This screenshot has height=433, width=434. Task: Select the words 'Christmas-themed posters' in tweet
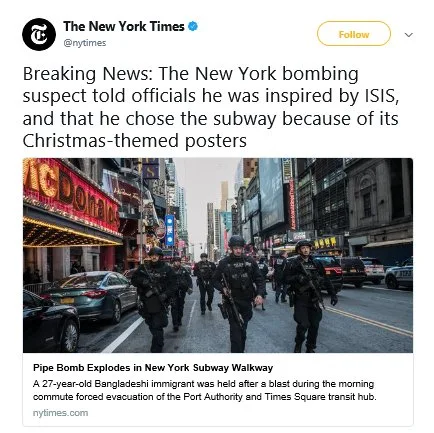(x=135, y=141)
